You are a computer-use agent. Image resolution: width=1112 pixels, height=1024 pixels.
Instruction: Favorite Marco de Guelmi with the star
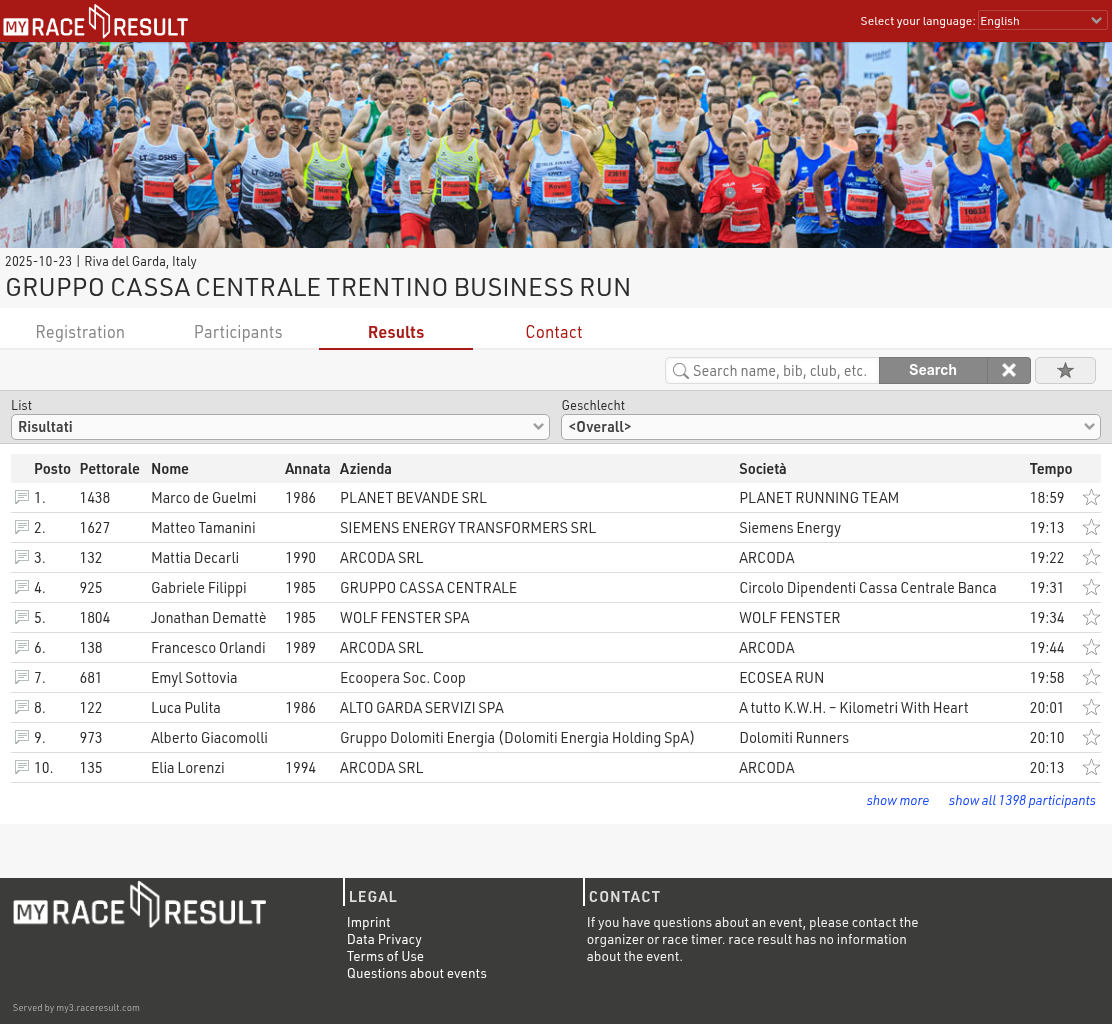(1091, 497)
